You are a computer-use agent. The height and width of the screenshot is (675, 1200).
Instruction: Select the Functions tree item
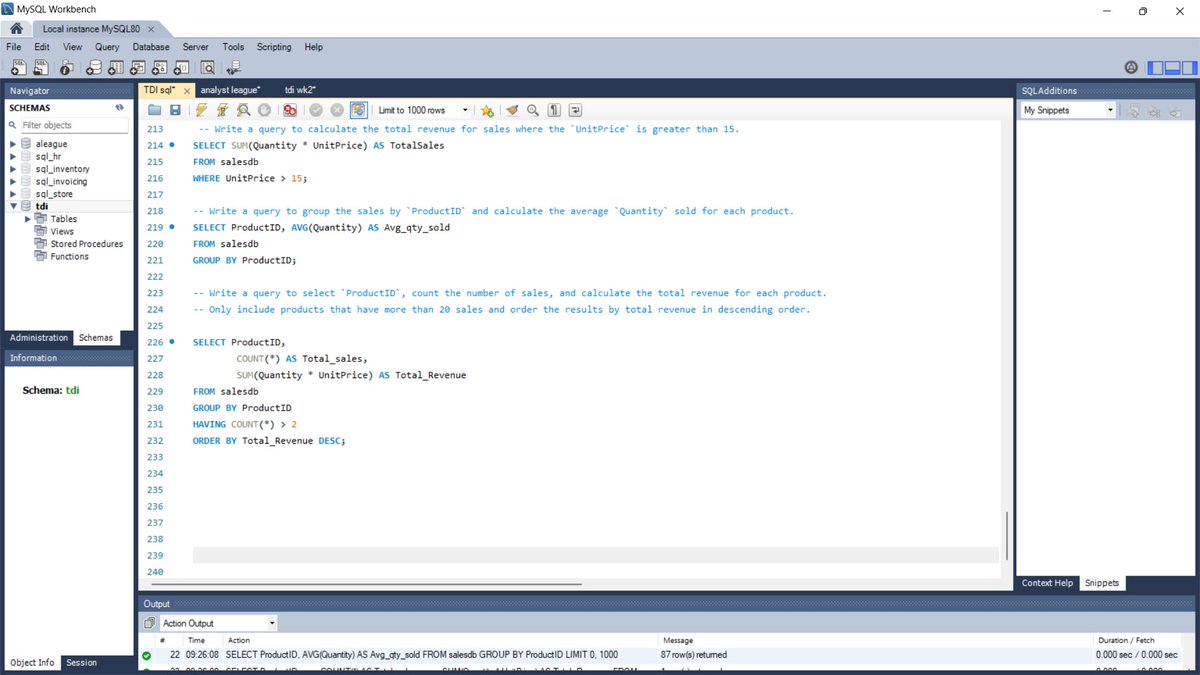[x=69, y=256]
